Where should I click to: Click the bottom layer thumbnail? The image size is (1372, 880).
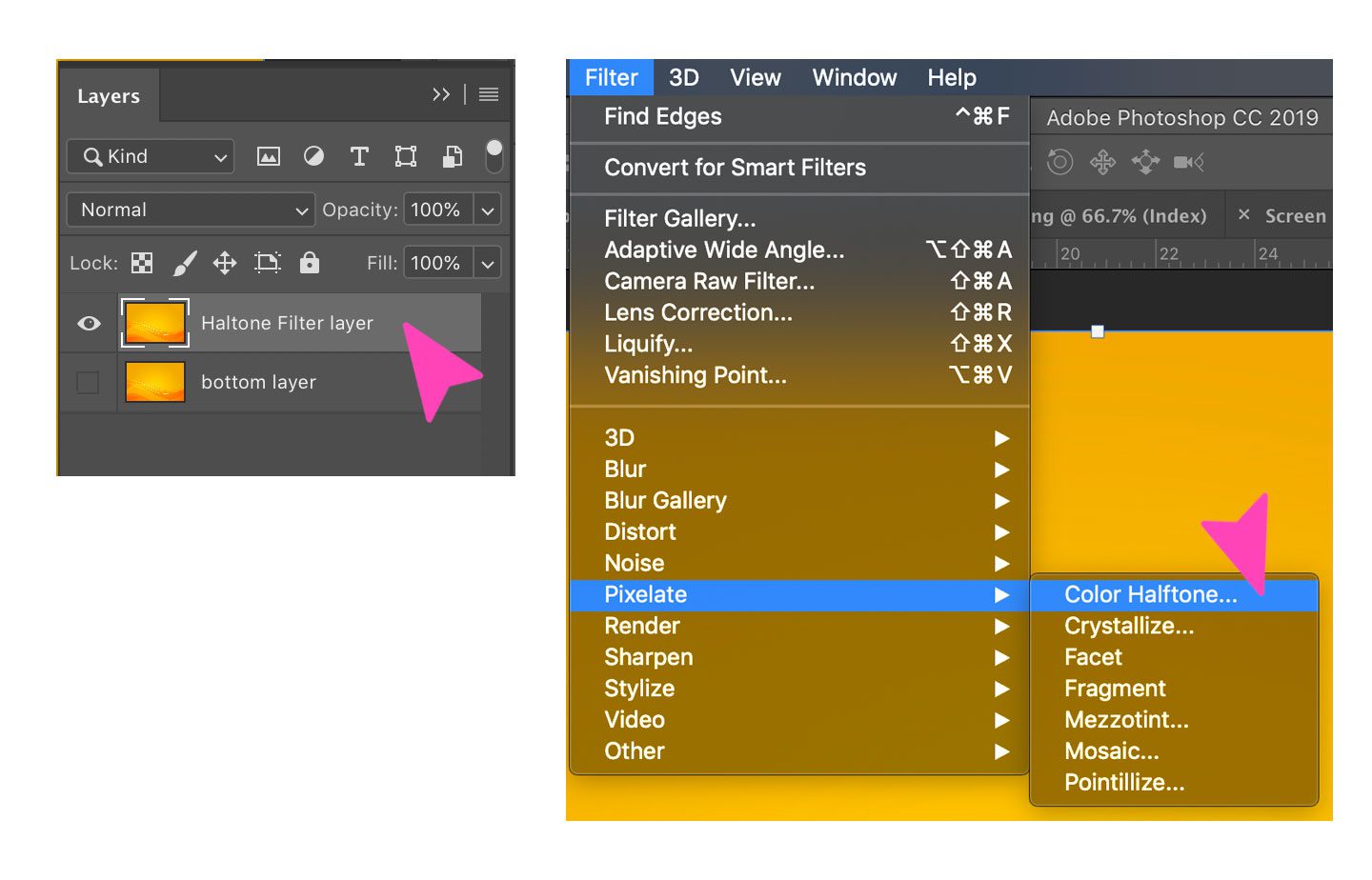[x=154, y=382]
